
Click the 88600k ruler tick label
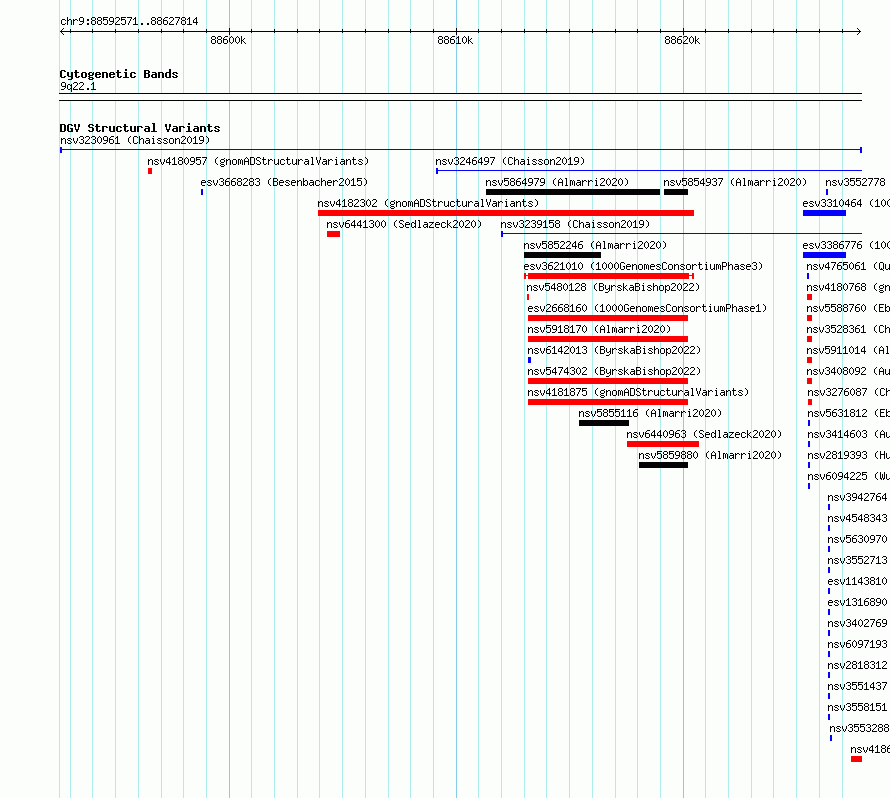click(228, 41)
